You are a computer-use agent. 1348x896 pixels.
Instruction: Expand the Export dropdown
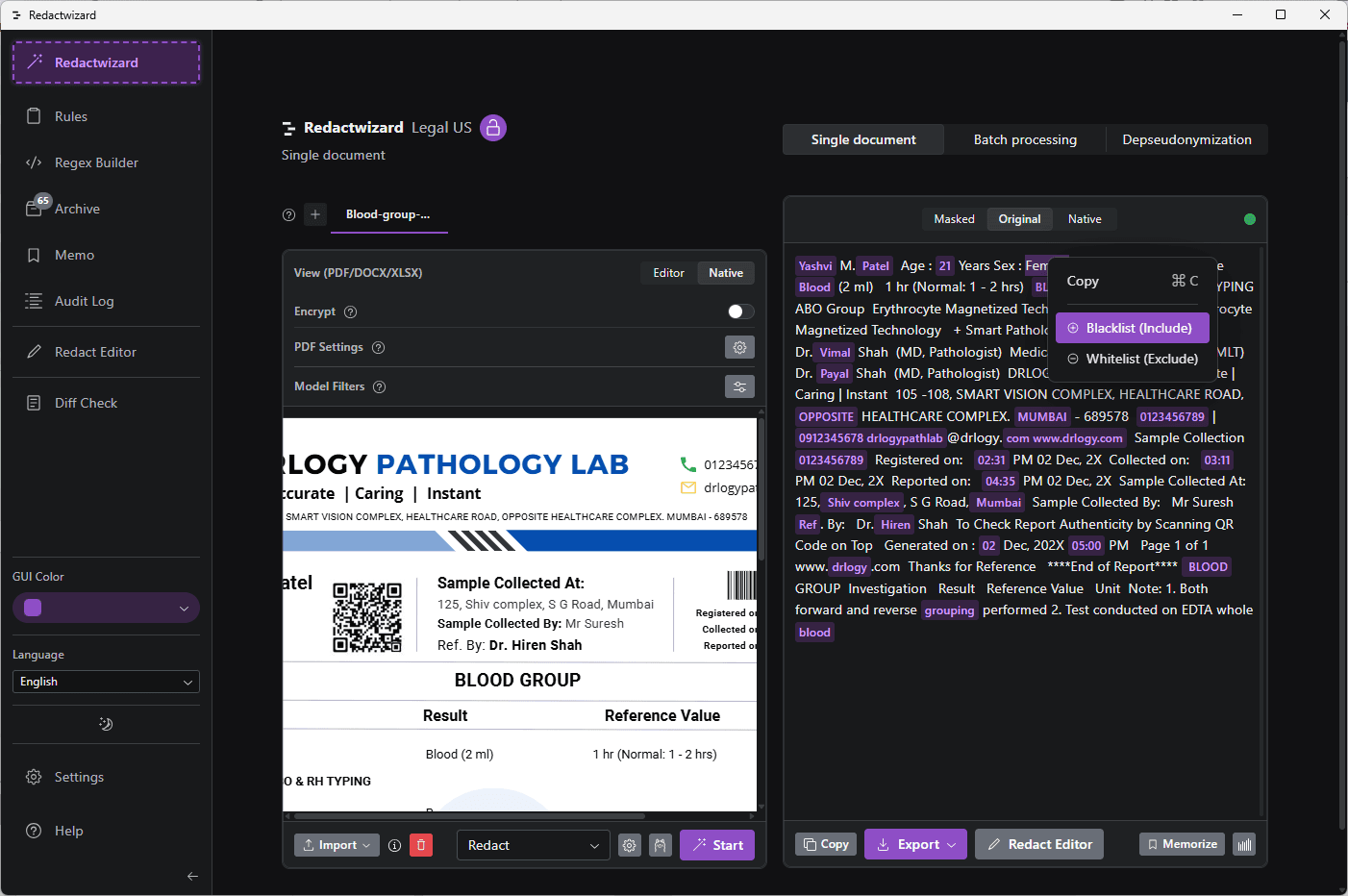pos(915,844)
